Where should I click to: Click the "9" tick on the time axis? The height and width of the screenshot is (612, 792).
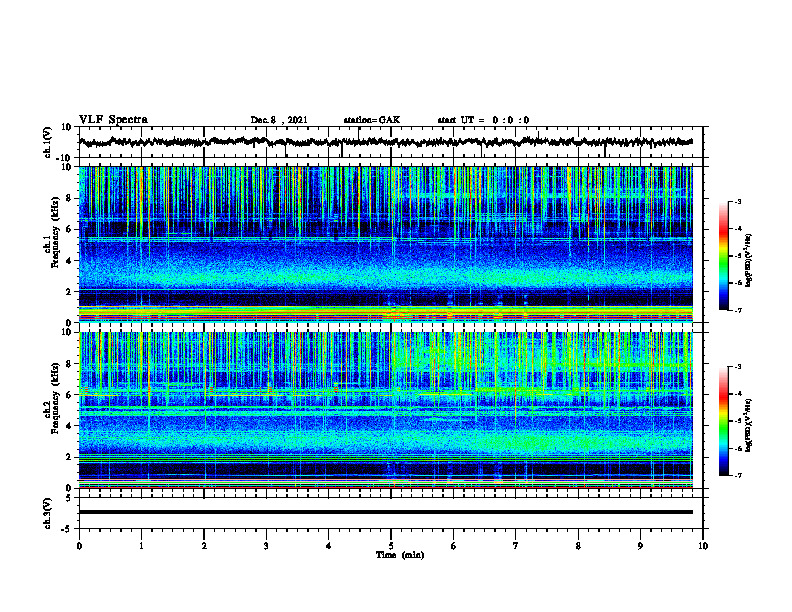pos(640,546)
